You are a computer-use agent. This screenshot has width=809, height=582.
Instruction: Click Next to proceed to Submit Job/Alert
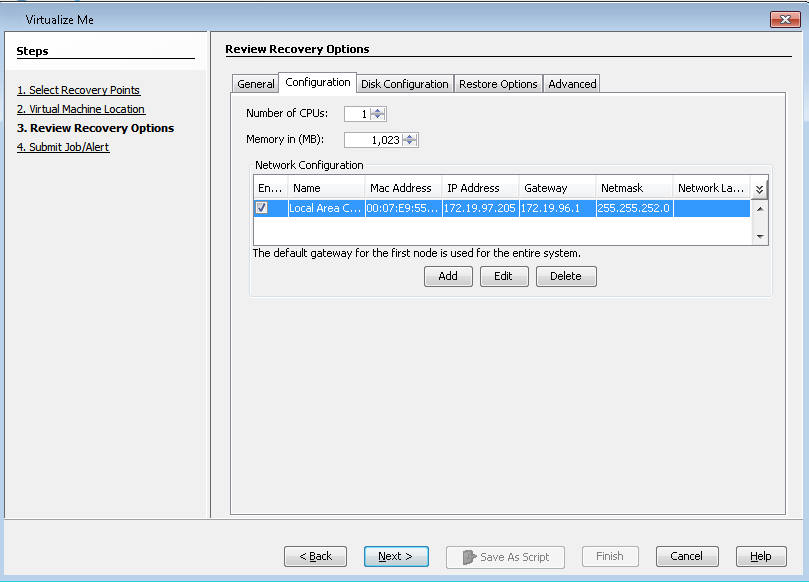pos(396,556)
